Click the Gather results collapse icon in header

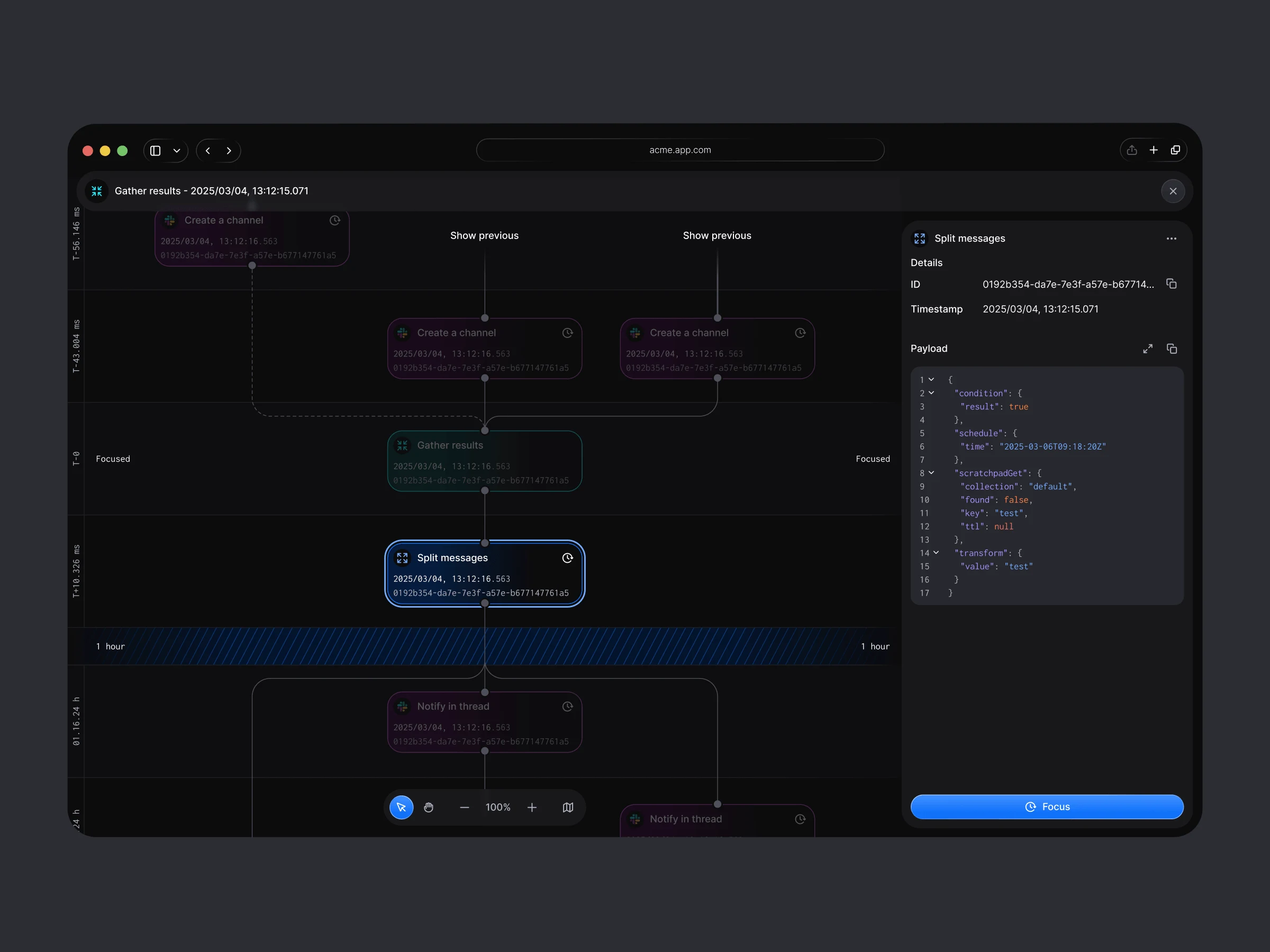pyautogui.click(x=97, y=191)
